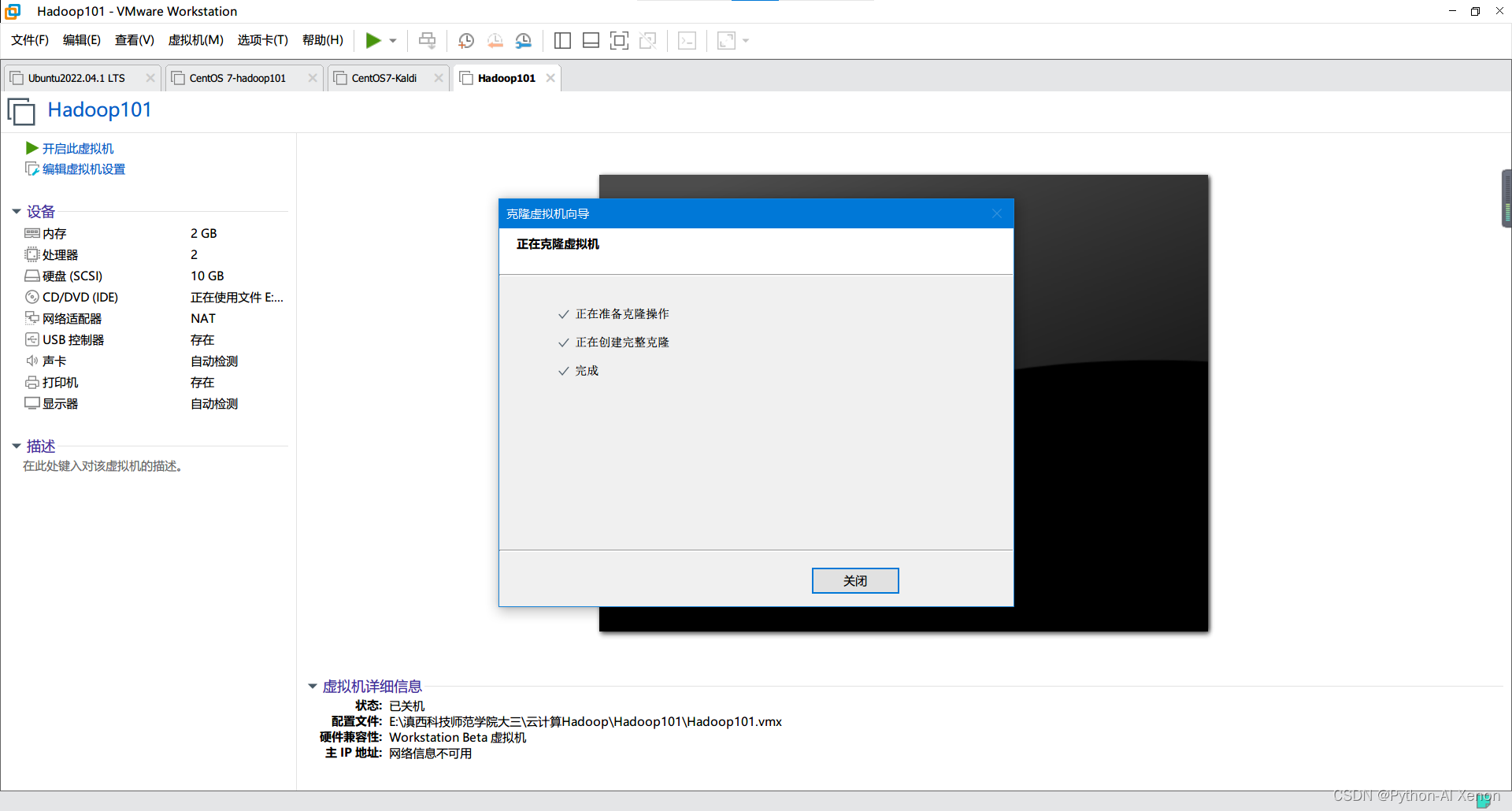This screenshot has width=1512, height=811.
Task: Click the Hadoop101 VM icon in header
Action: [x=21, y=111]
